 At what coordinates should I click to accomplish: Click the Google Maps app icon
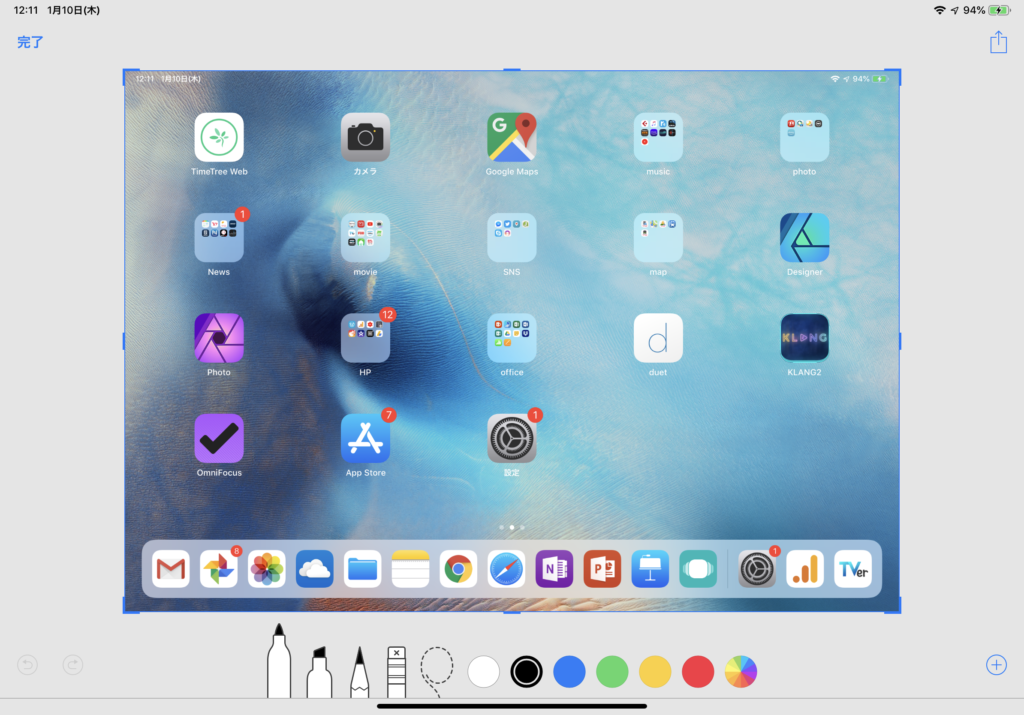point(511,137)
